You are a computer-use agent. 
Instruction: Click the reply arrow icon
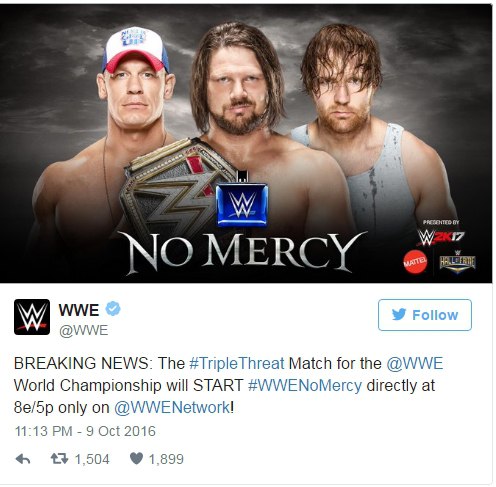click(23, 459)
